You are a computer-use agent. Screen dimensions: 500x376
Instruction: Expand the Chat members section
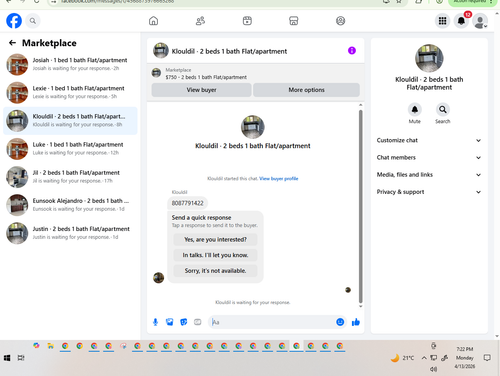[x=429, y=157]
